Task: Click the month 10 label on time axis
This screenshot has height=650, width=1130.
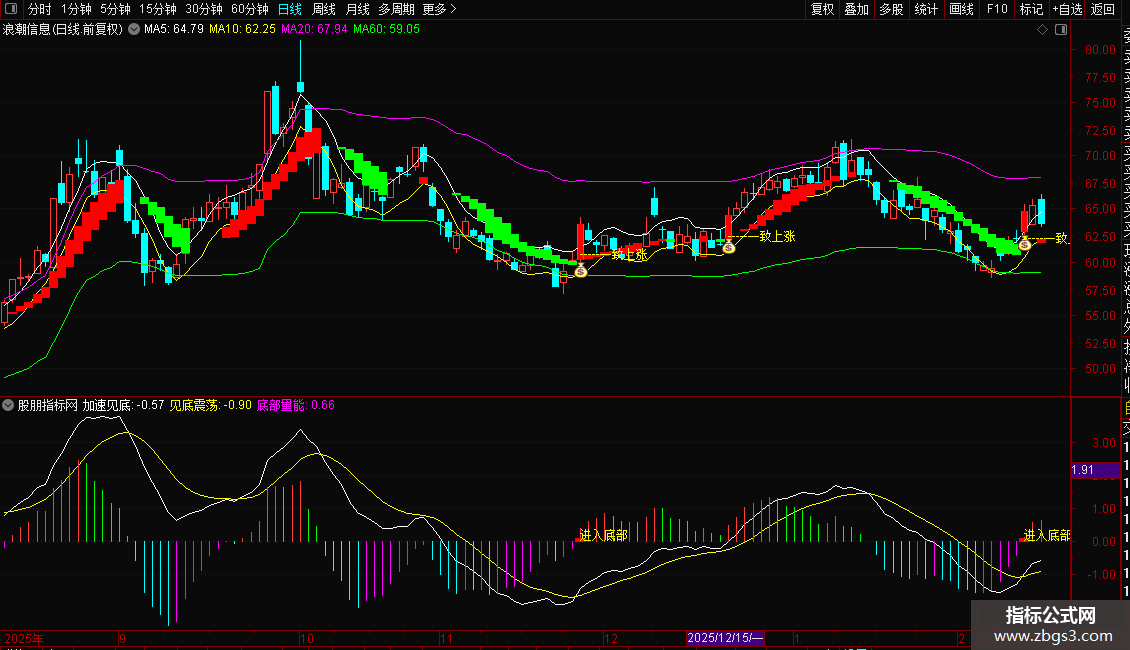Action: [307, 638]
